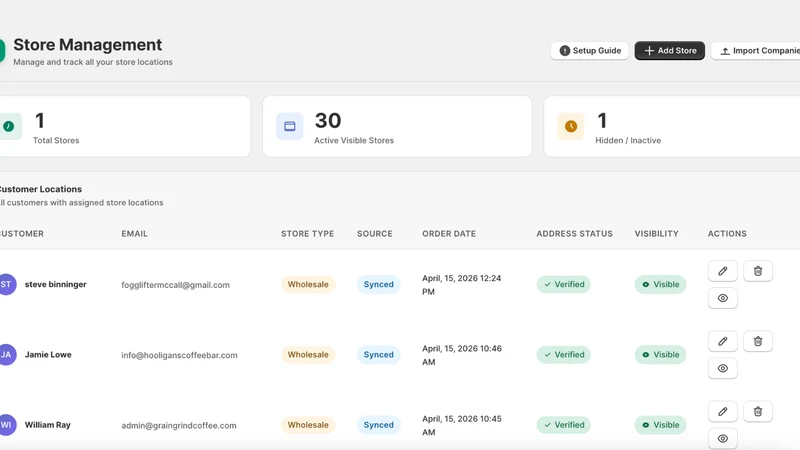Viewport: 800px width, 450px height.
Task: Click the Hidden / Inactive clock icon
Action: [571, 126]
